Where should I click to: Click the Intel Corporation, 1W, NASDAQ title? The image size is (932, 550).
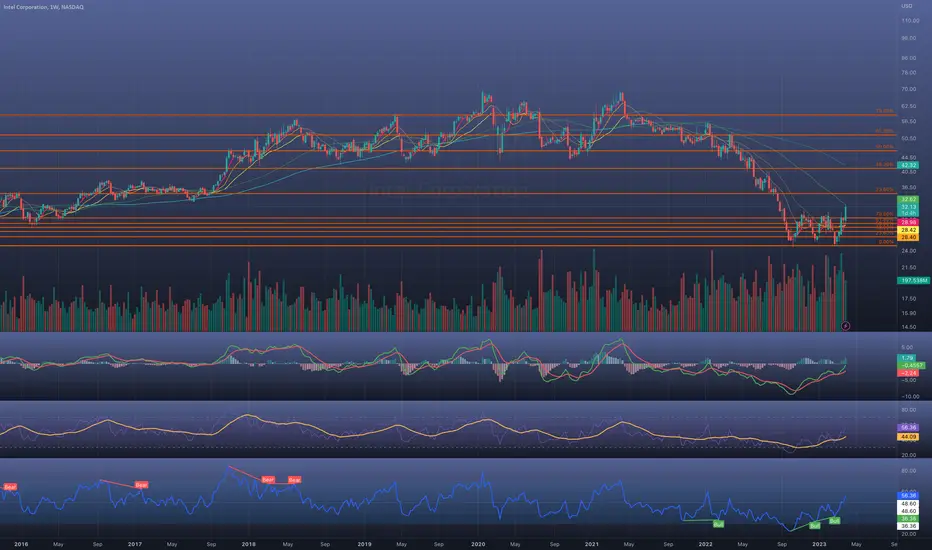(x=44, y=7)
